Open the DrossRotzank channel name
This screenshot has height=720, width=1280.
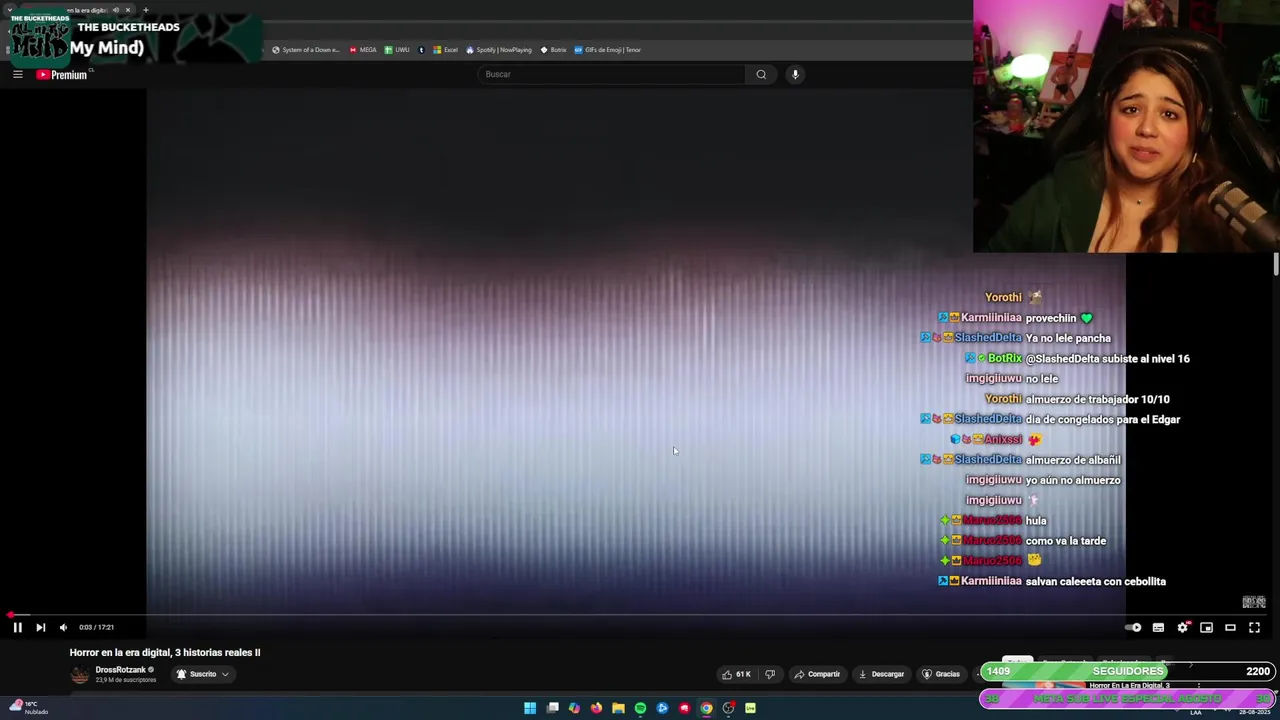coord(121,670)
